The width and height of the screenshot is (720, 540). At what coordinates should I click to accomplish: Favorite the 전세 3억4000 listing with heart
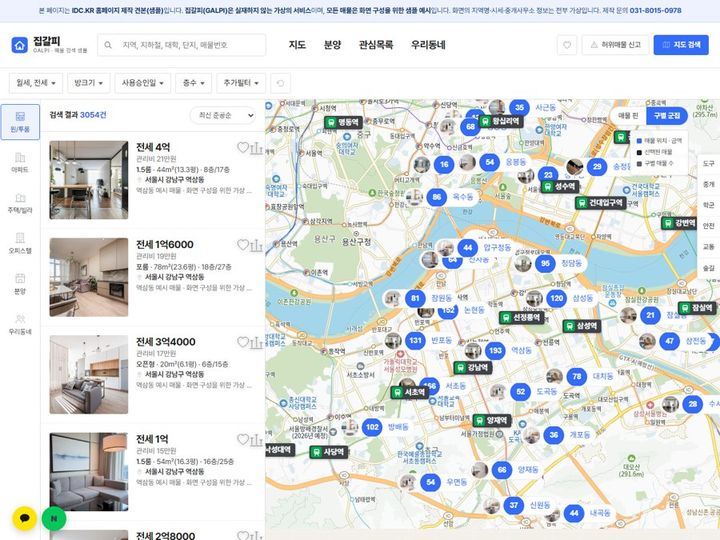[243, 342]
